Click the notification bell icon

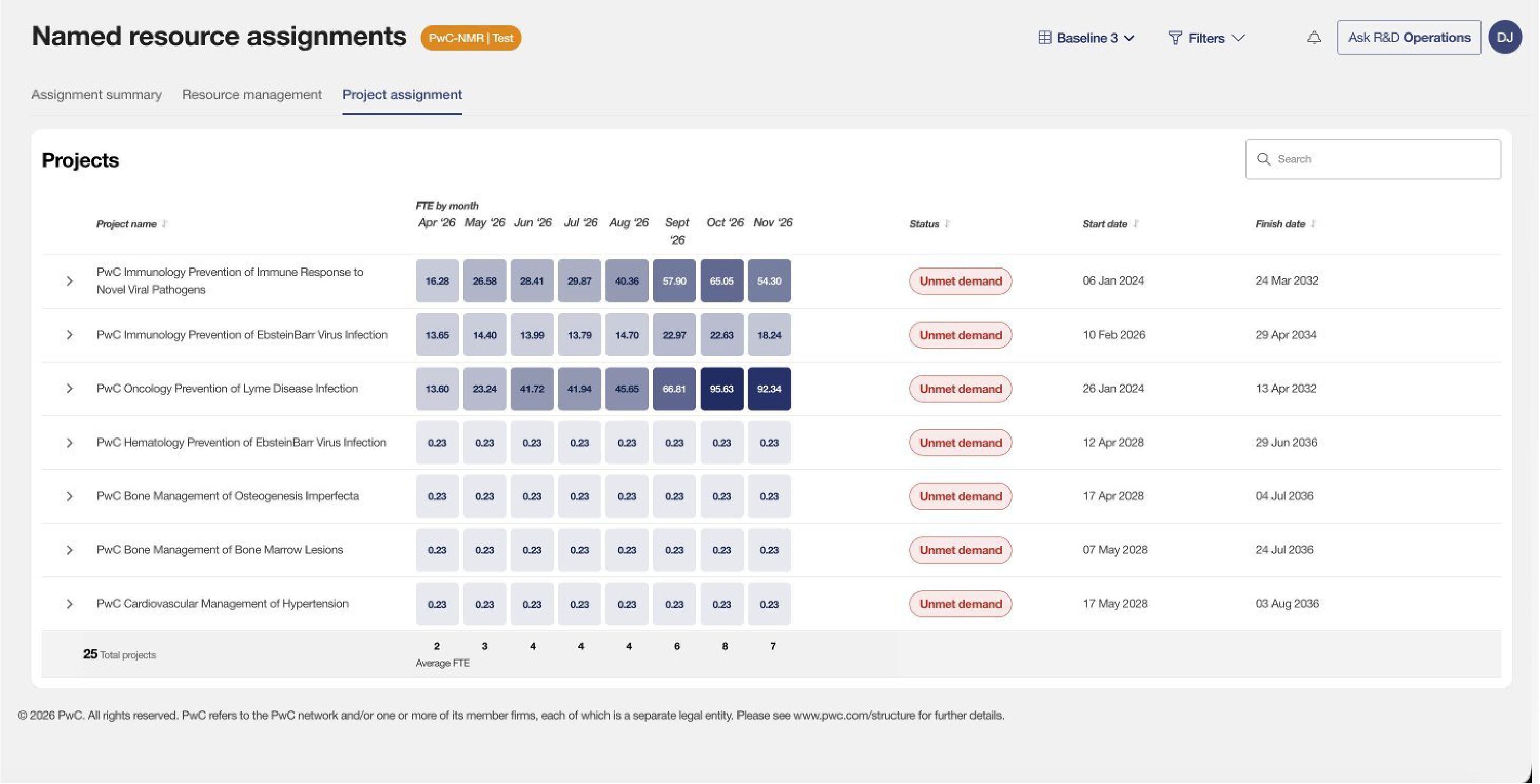point(1314,37)
